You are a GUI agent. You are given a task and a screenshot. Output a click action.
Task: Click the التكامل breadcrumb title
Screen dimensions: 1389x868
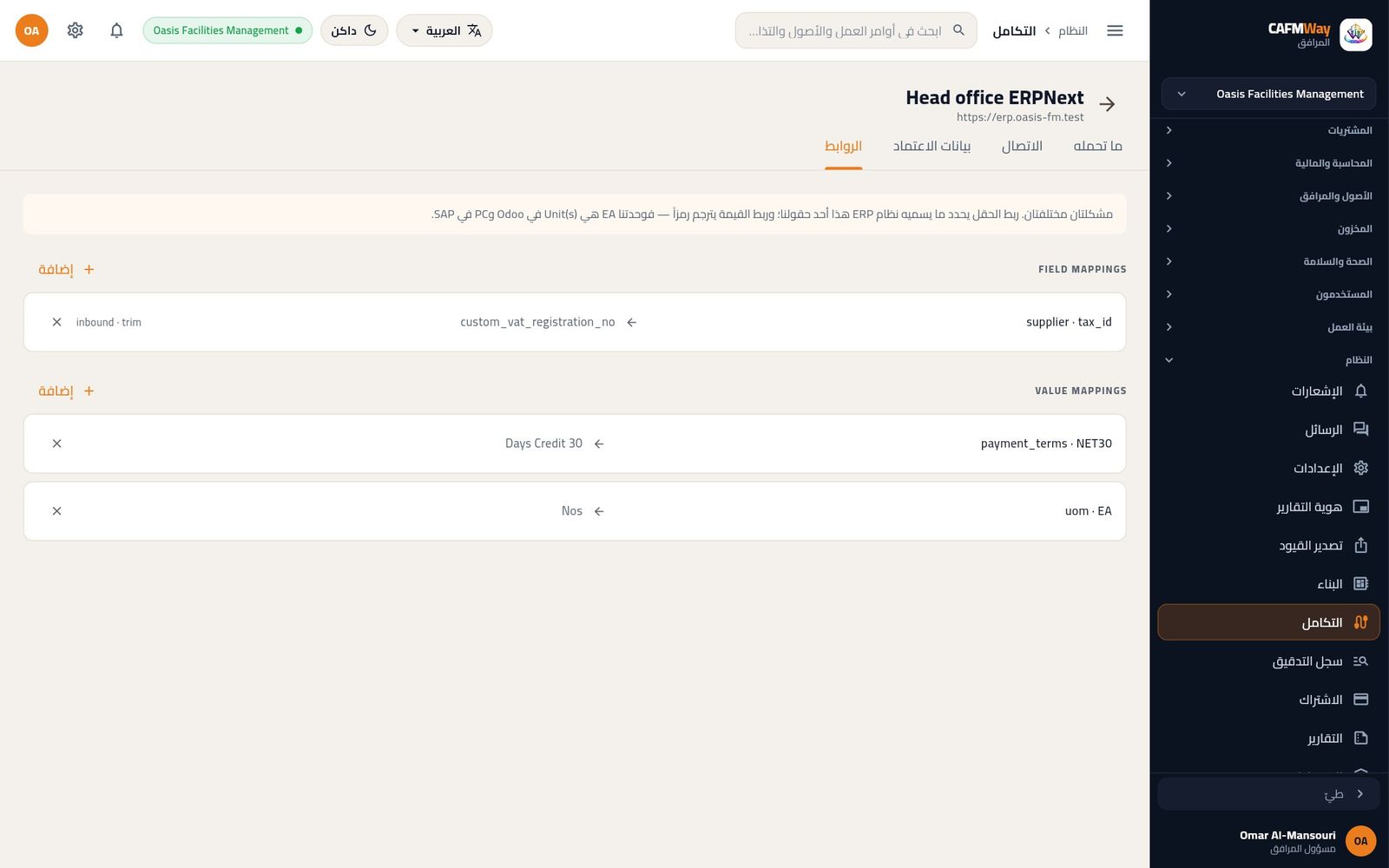pos(1014,30)
